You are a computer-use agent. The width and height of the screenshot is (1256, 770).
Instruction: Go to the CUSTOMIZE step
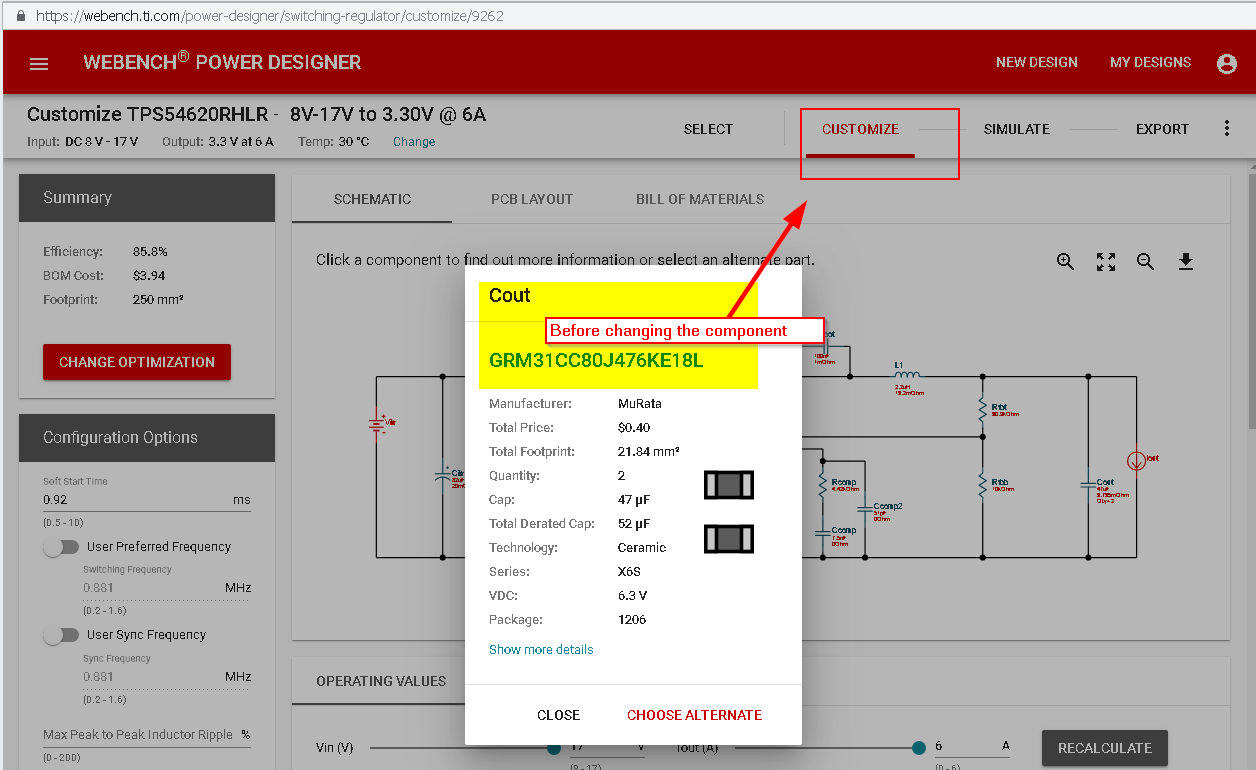coord(860,129)
